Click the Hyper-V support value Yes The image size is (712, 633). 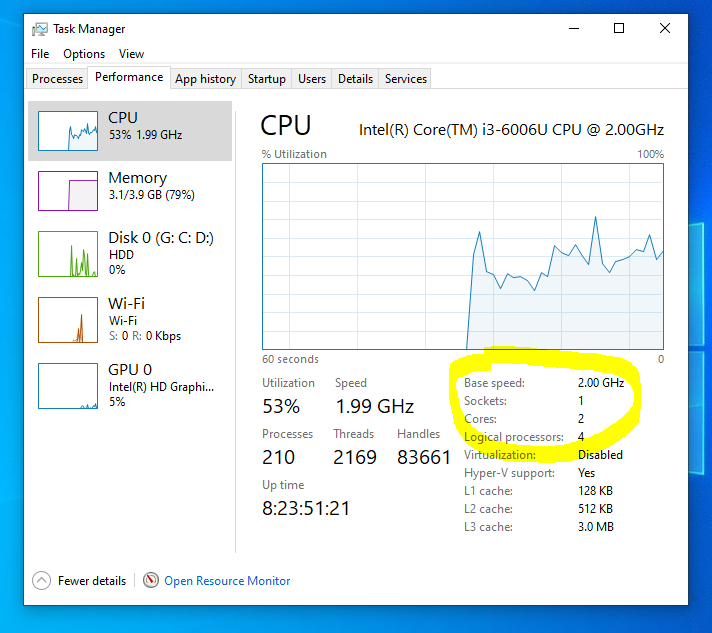point(586,473)
